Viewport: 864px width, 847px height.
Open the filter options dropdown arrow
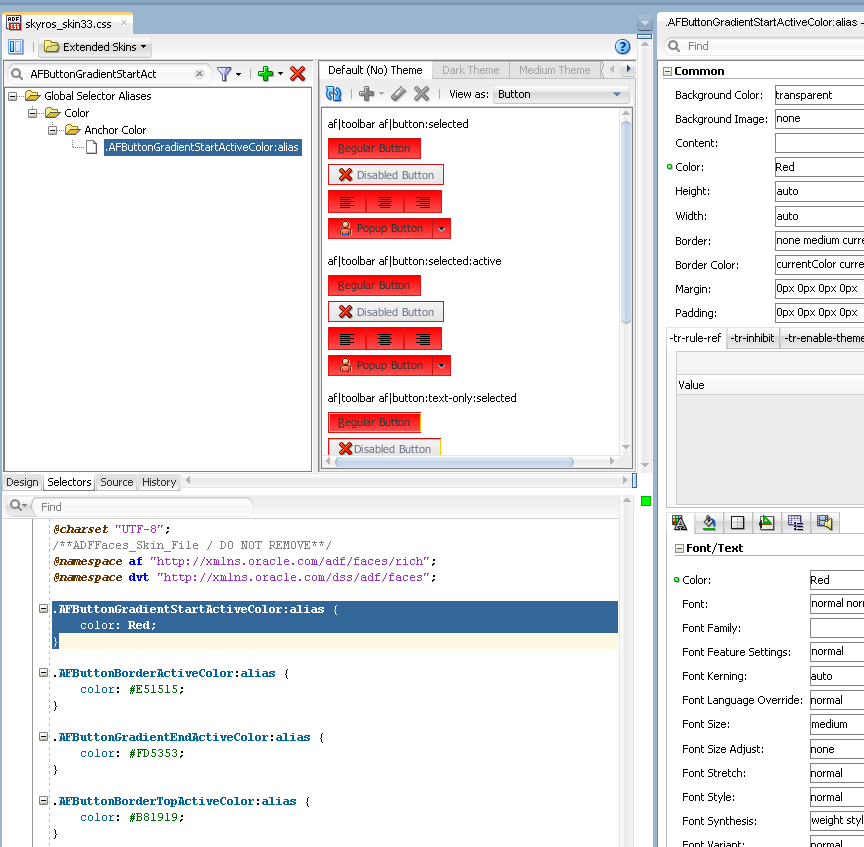[239, 74]
